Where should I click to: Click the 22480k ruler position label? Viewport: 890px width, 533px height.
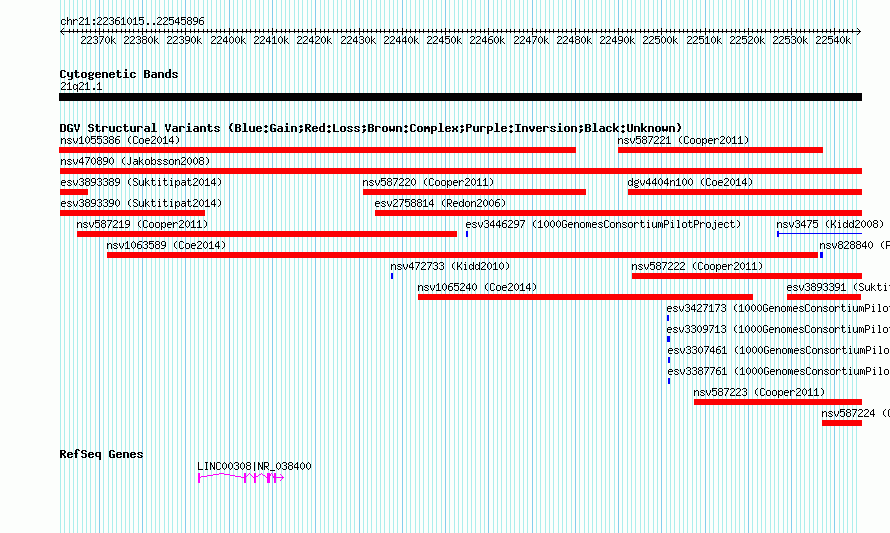point(574,40)
